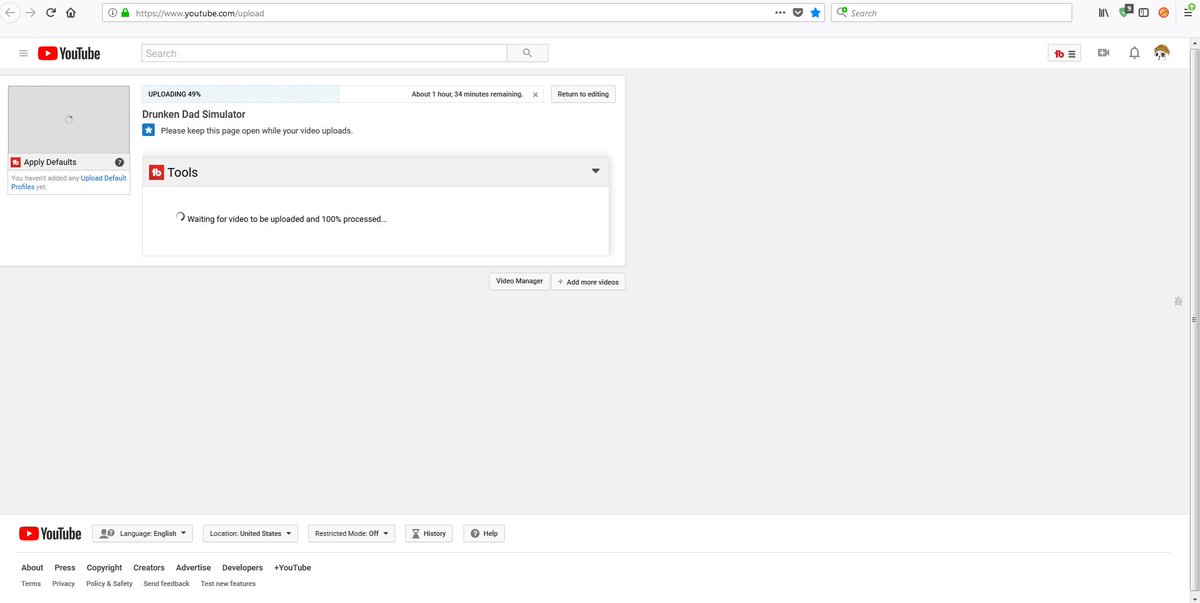Open the Location: United States dropdown
This screenshot has width=1200, height=603.
pyautogui.click(x=251, y=534)
